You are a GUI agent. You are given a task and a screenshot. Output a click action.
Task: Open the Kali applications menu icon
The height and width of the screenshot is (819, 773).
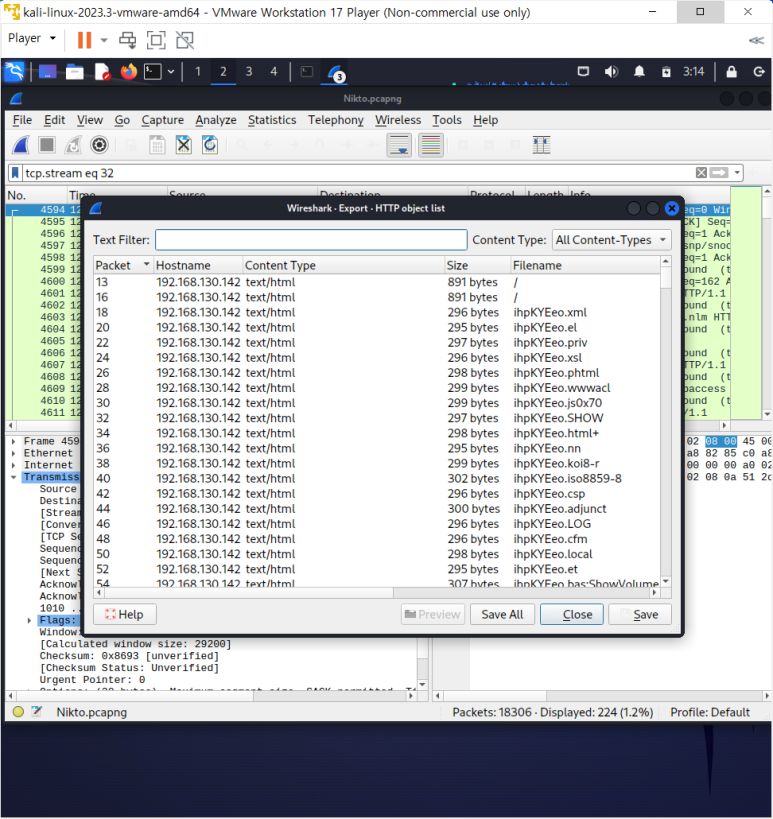15,72
